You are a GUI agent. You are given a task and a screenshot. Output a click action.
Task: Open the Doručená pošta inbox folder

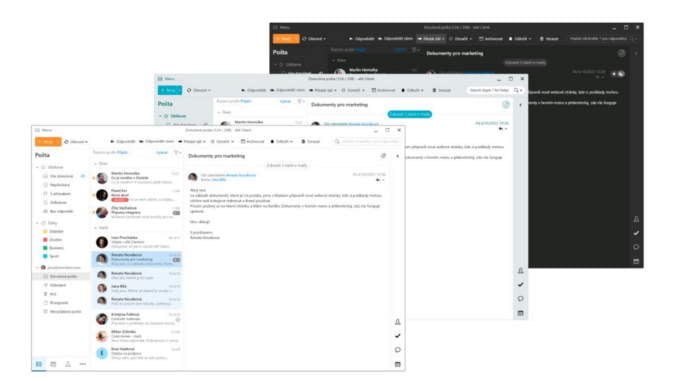point(61,276)
